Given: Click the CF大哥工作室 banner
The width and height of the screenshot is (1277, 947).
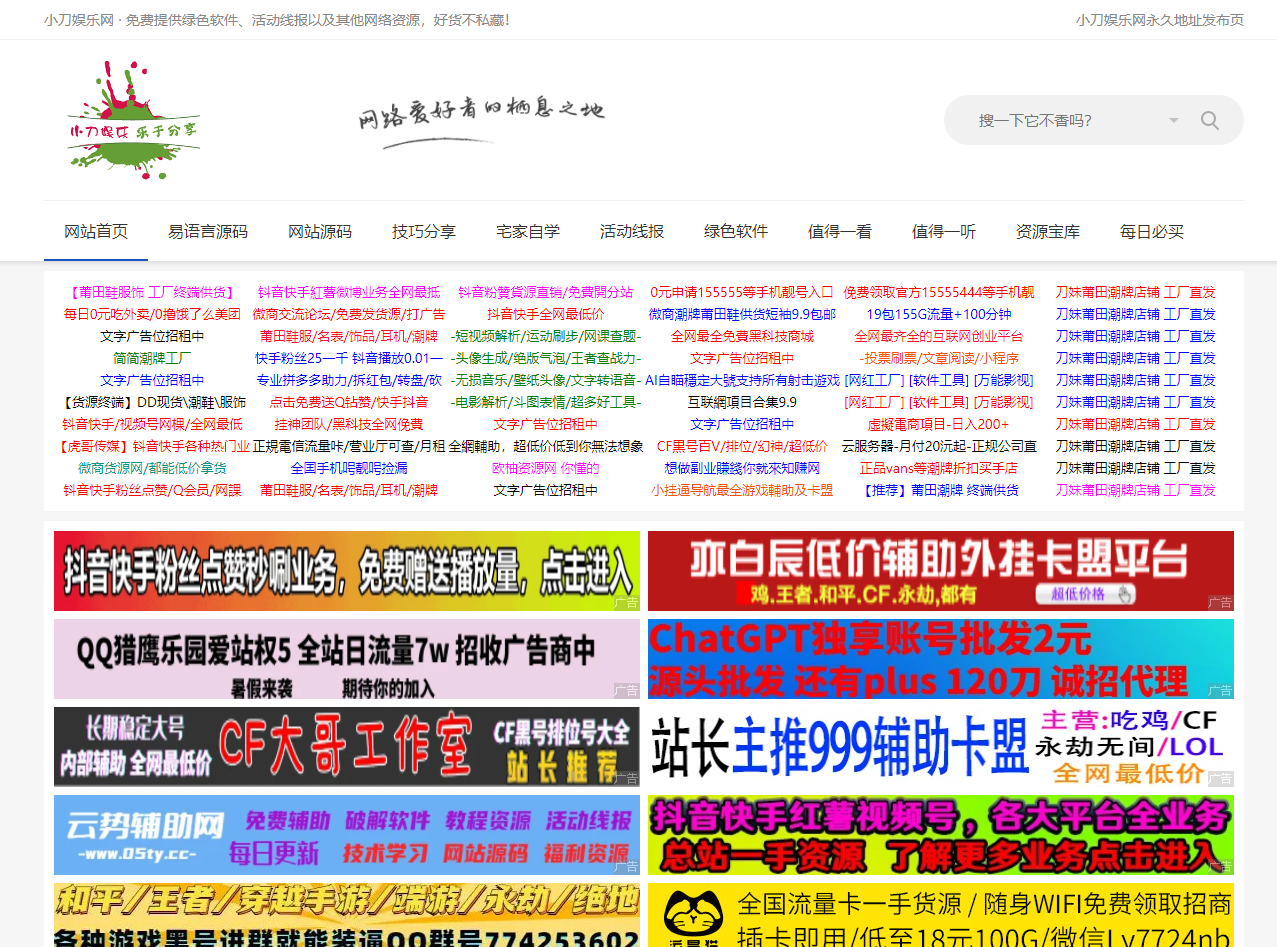Looking at the screenshot, I should (x=346, y=747).
